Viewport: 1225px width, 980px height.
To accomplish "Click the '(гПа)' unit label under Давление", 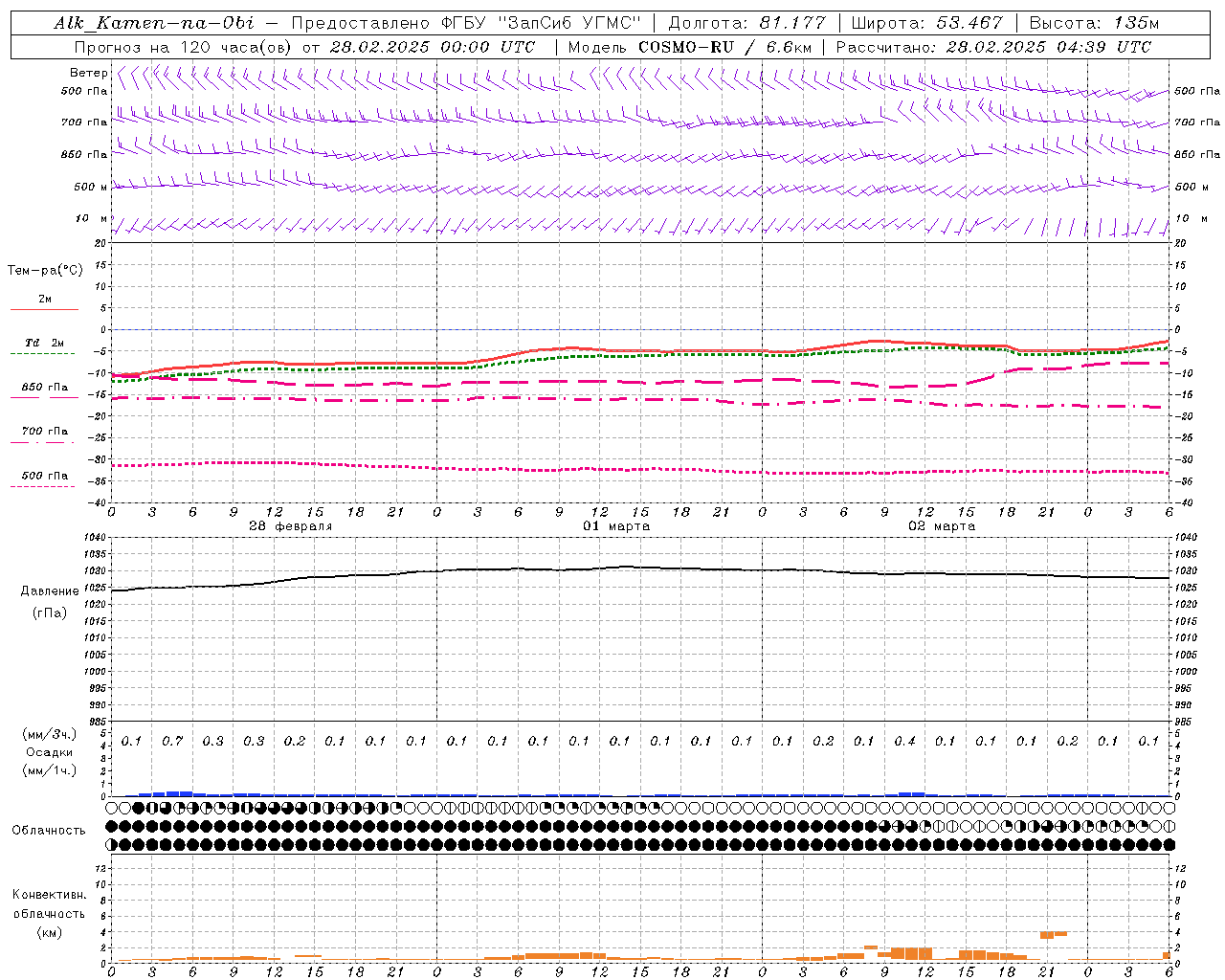I will coord(50,612).
